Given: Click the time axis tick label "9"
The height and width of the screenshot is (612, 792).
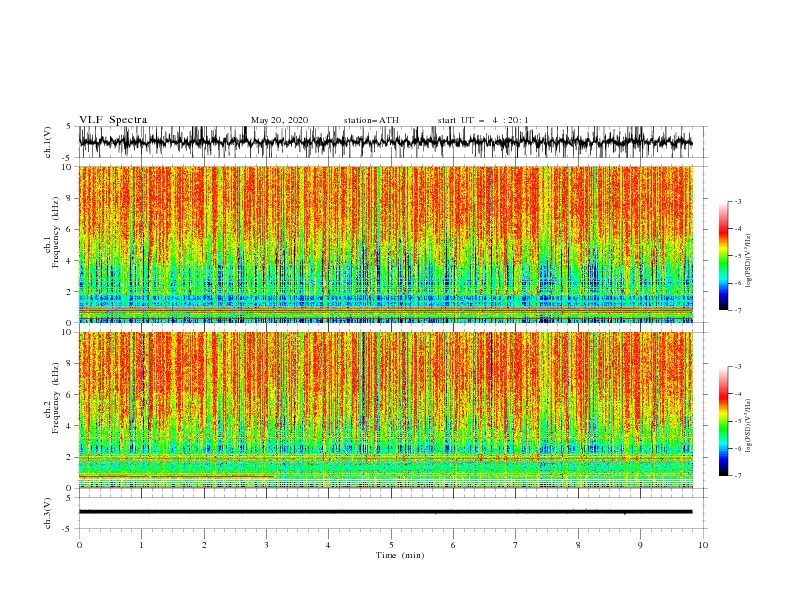Looking at the screenshot, I should (x=640, y=545).
